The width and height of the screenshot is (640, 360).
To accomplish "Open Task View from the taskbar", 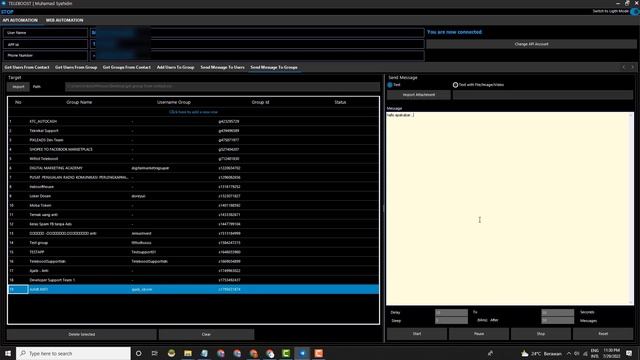I will (155, 353).
